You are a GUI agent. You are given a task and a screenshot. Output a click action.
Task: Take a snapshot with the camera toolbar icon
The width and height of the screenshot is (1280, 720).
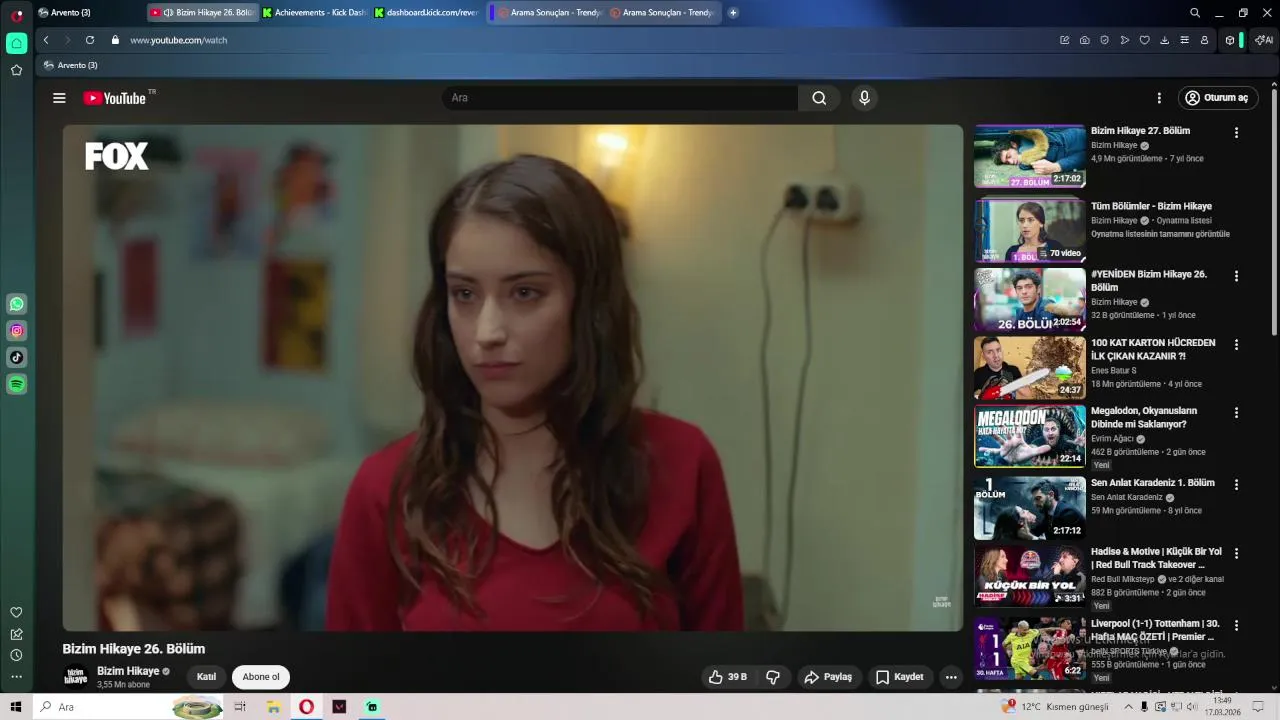click(x=1085, y=40)
